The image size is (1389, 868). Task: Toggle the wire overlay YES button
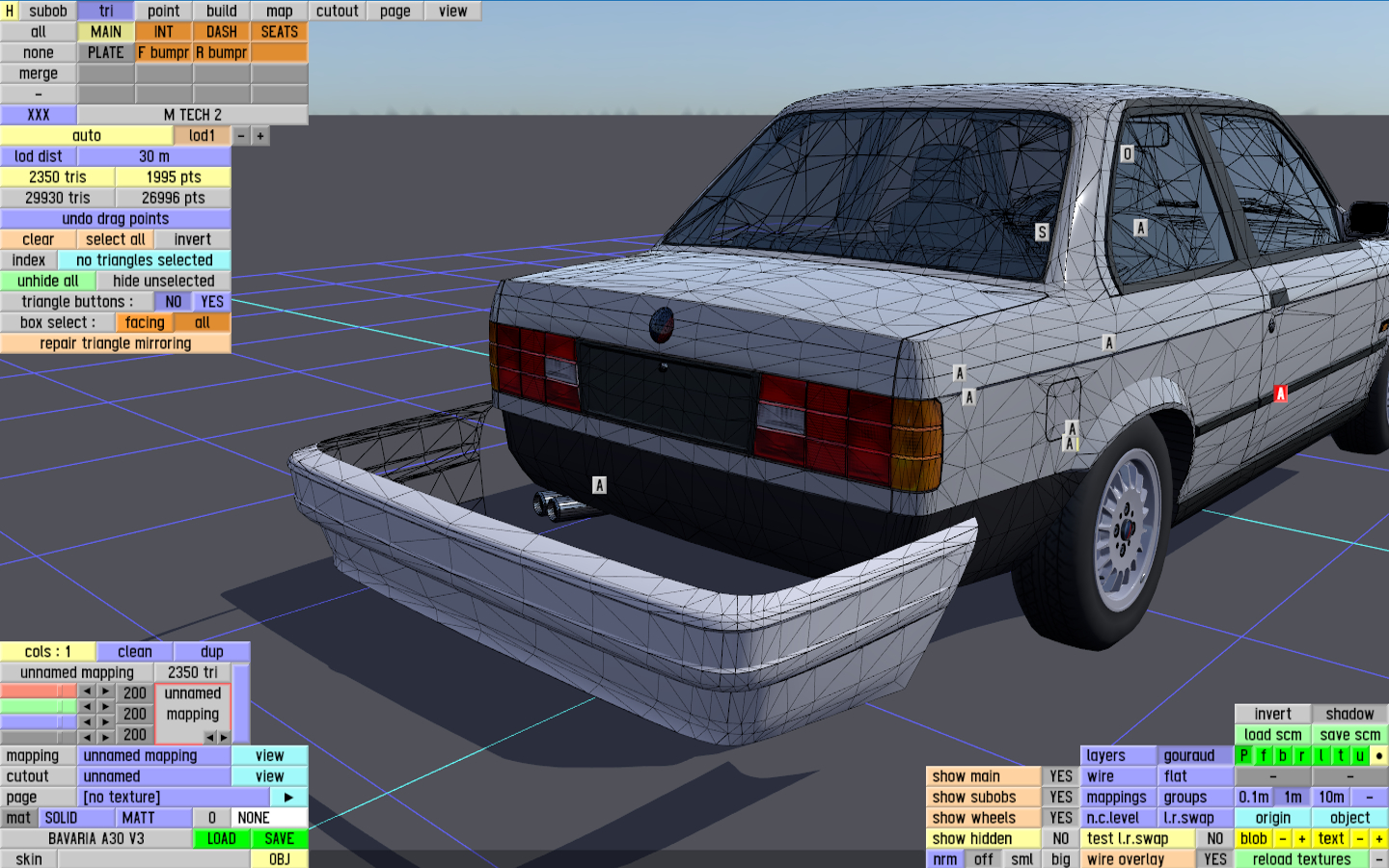click(1215, 859)
